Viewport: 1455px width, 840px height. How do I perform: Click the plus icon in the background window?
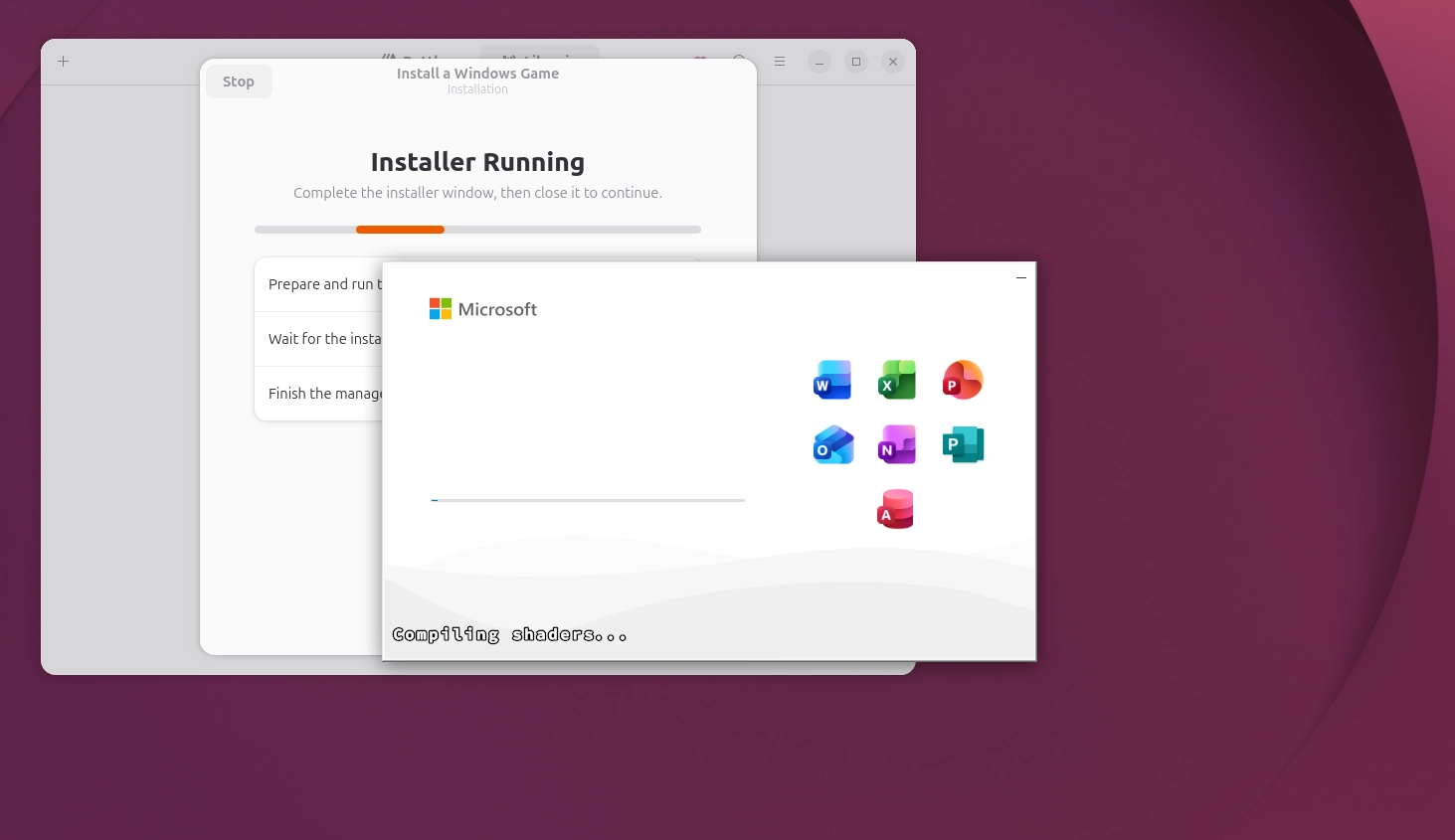point(63,62)
